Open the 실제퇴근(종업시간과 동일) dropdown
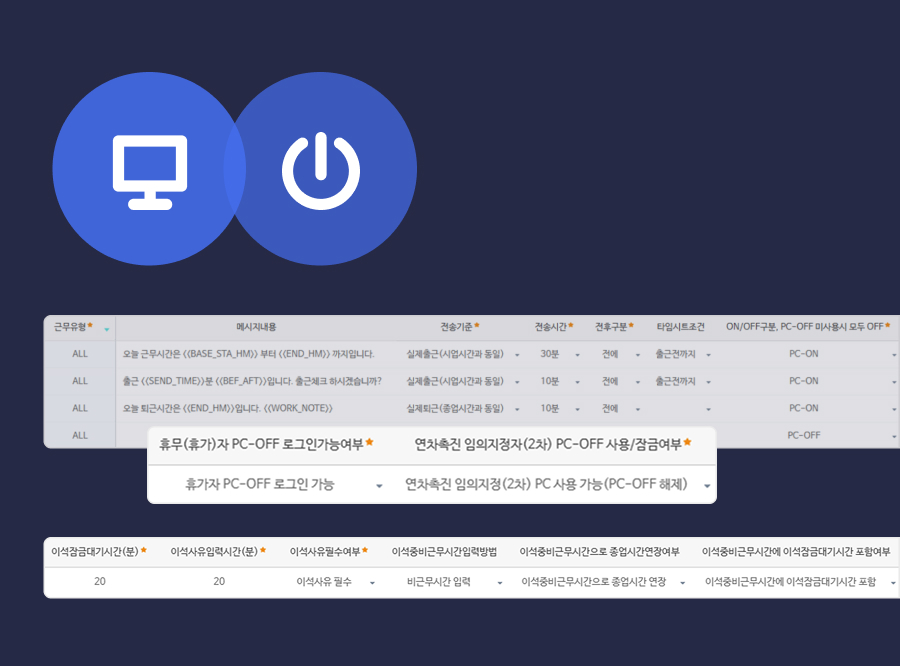 click(477, 408)
